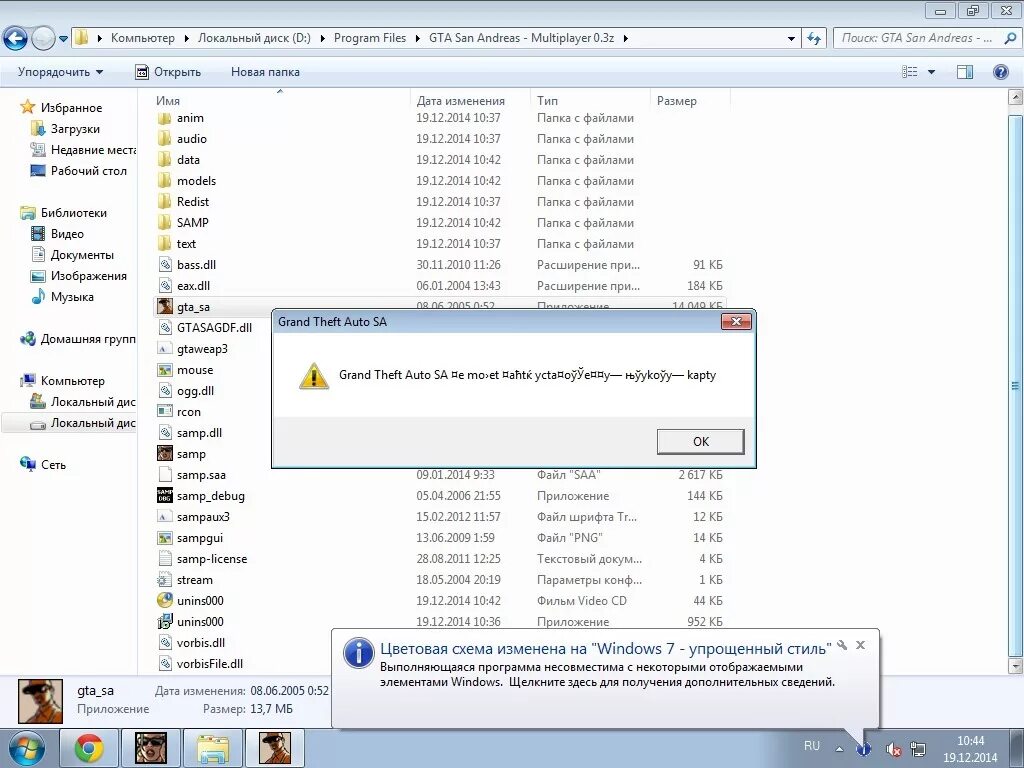This screenshot has width=1024, height=768.
Task: Click Новая папка to create a folder
Action: coord(265,72)
